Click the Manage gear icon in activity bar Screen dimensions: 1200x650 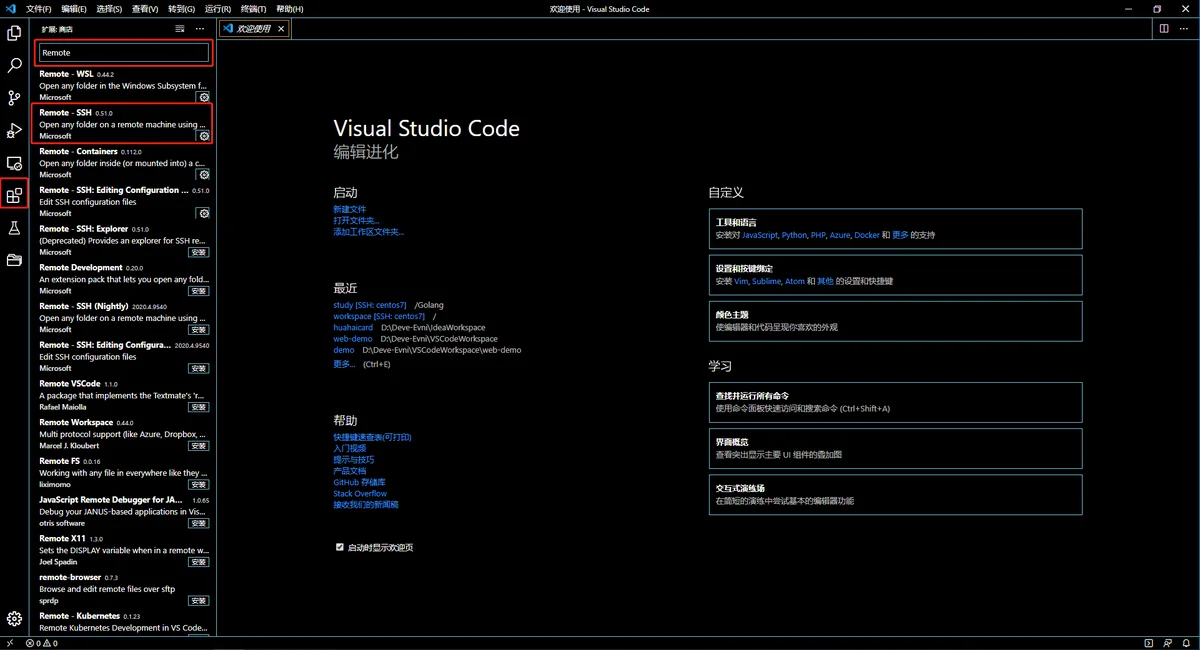coord(14,619)
